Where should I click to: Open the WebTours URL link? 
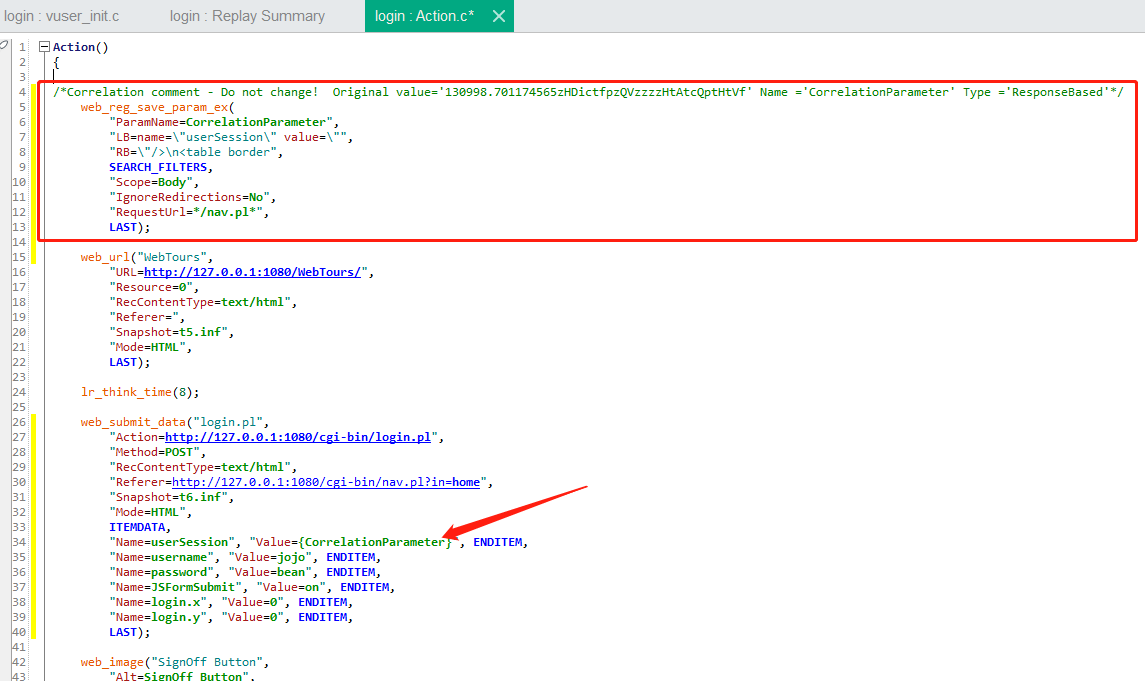(x=252, y=272)
